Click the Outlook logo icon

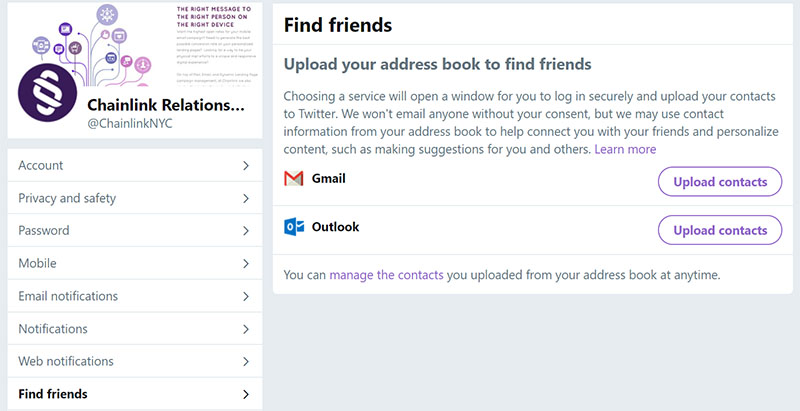(294, 227)
